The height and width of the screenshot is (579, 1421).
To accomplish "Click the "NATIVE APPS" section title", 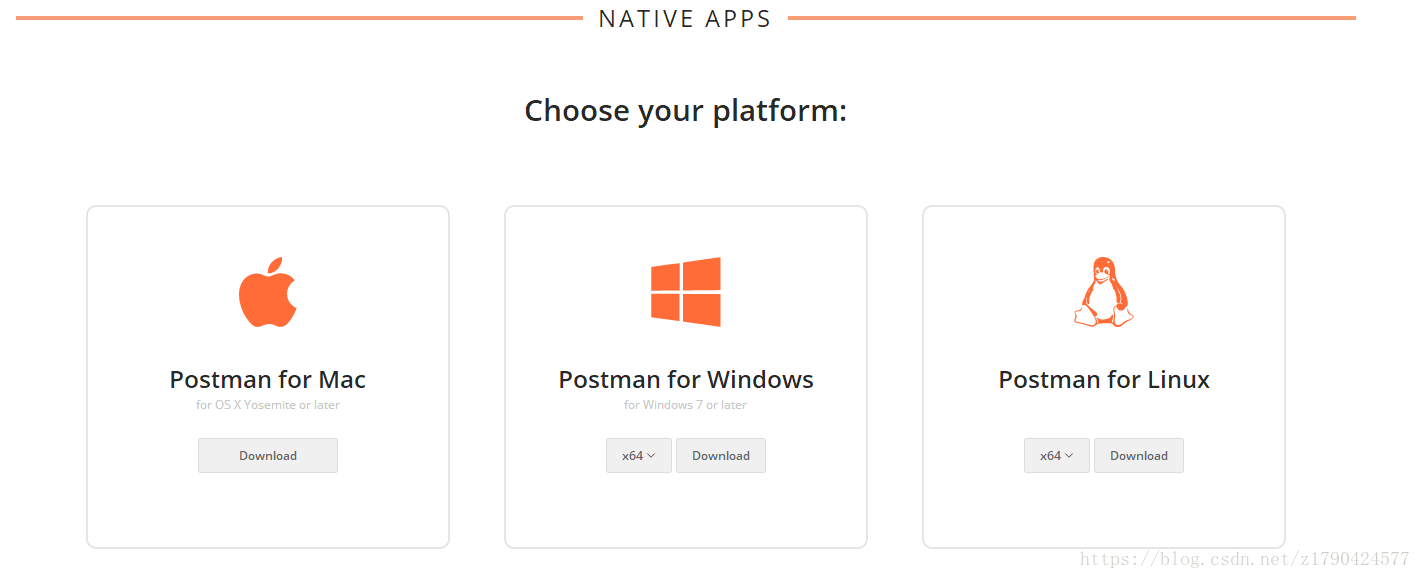I will tap(685, 19).
